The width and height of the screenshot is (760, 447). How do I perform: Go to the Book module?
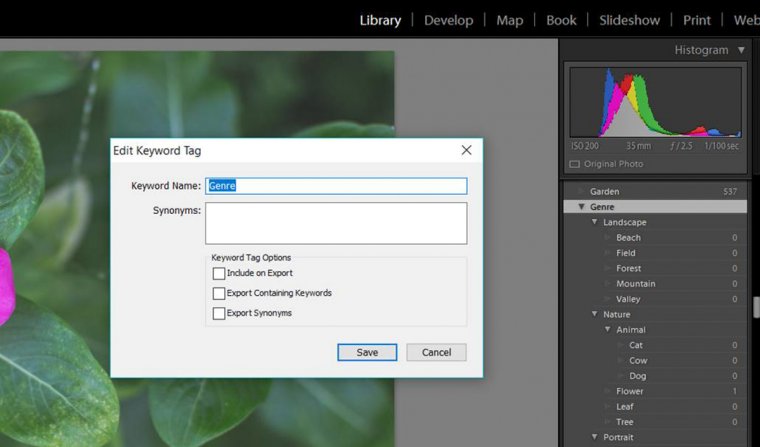point(561,20)
